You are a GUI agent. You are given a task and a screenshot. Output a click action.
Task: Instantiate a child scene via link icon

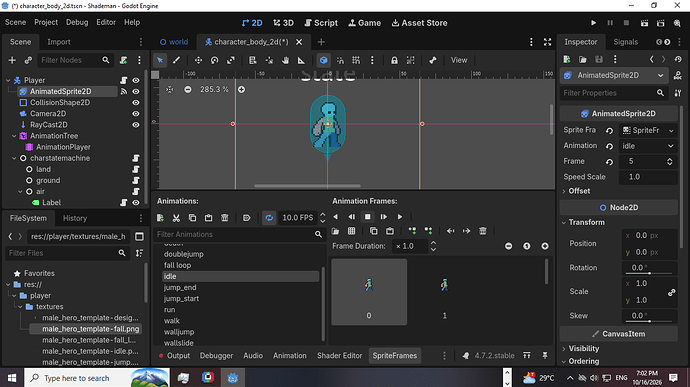28,60
